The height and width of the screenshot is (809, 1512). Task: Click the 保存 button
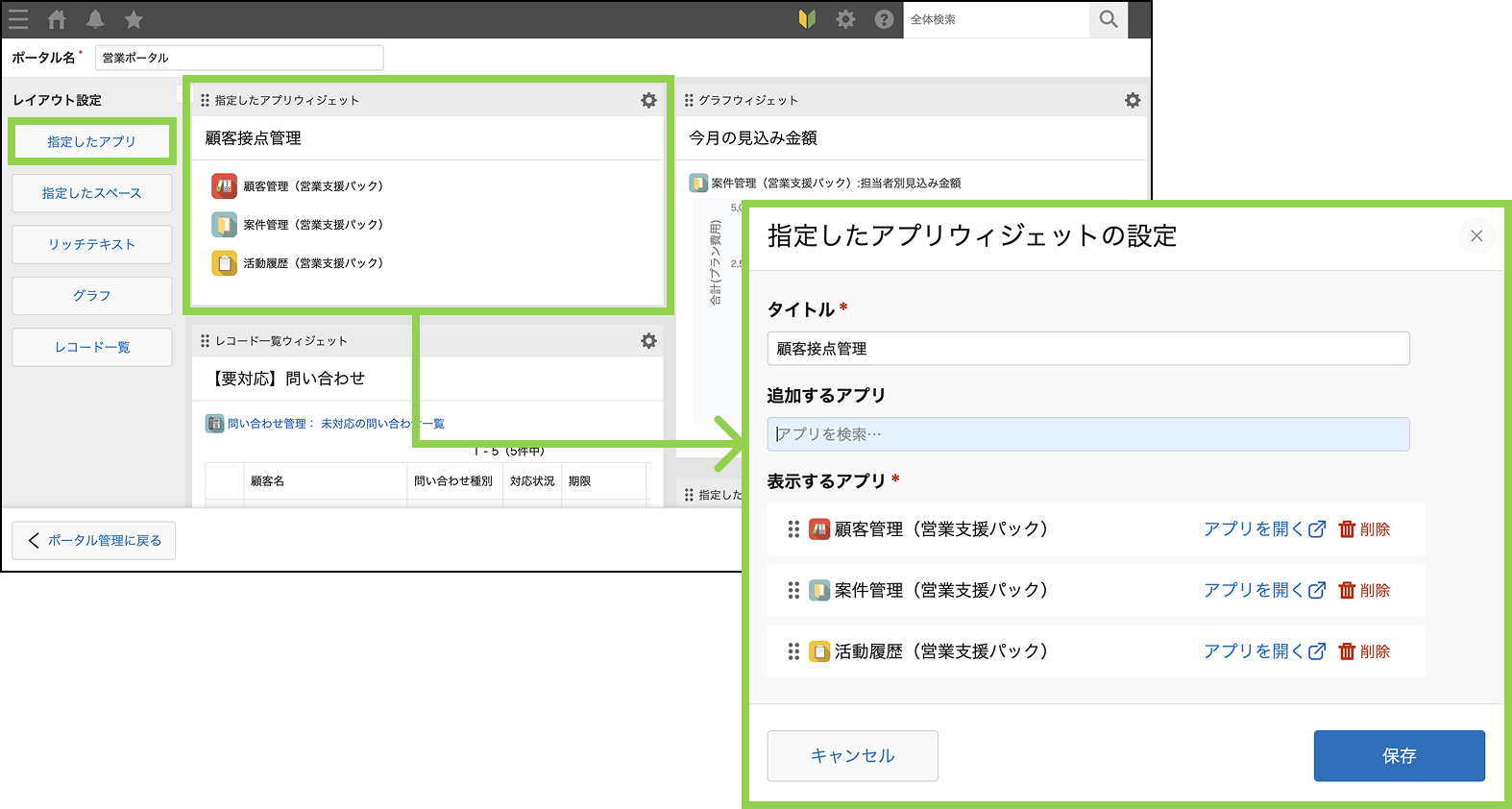(1399, 756)
